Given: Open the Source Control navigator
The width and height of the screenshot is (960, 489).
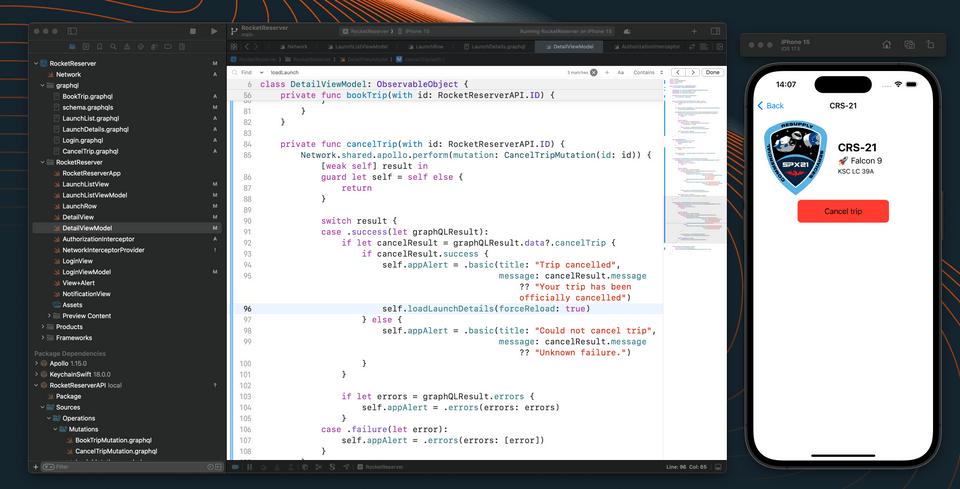Looking at the screenshot, I should [86, 47].
